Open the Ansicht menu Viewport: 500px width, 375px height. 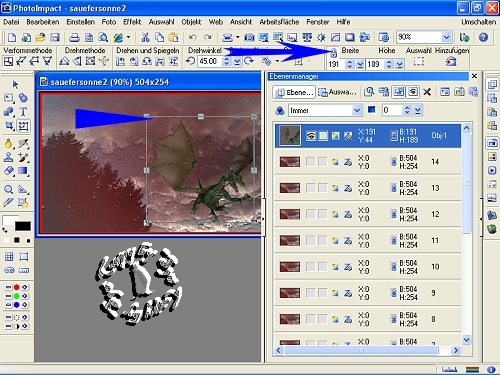[x=241, y=22]
